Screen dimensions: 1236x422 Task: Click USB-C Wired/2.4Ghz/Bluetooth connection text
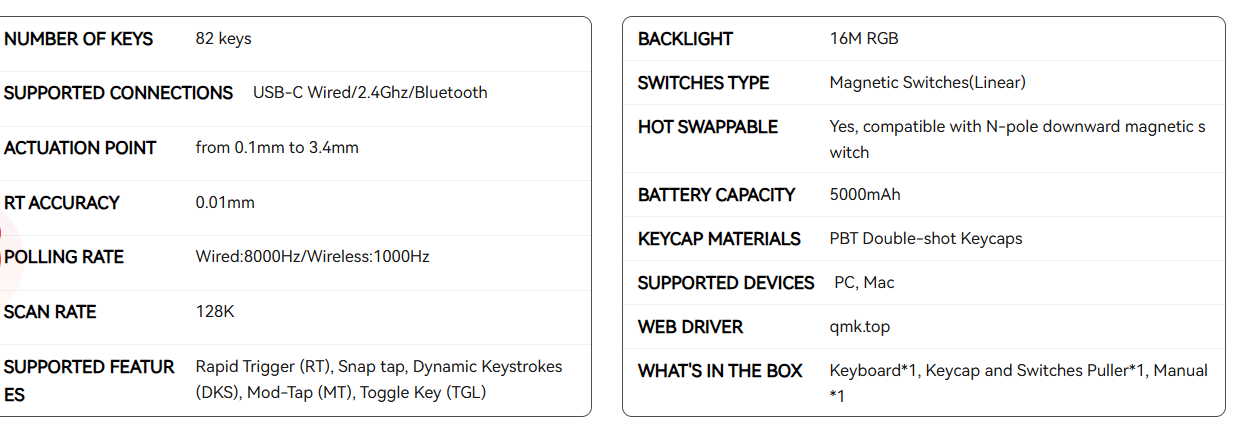pyautogui.click(x=370, y=93)
